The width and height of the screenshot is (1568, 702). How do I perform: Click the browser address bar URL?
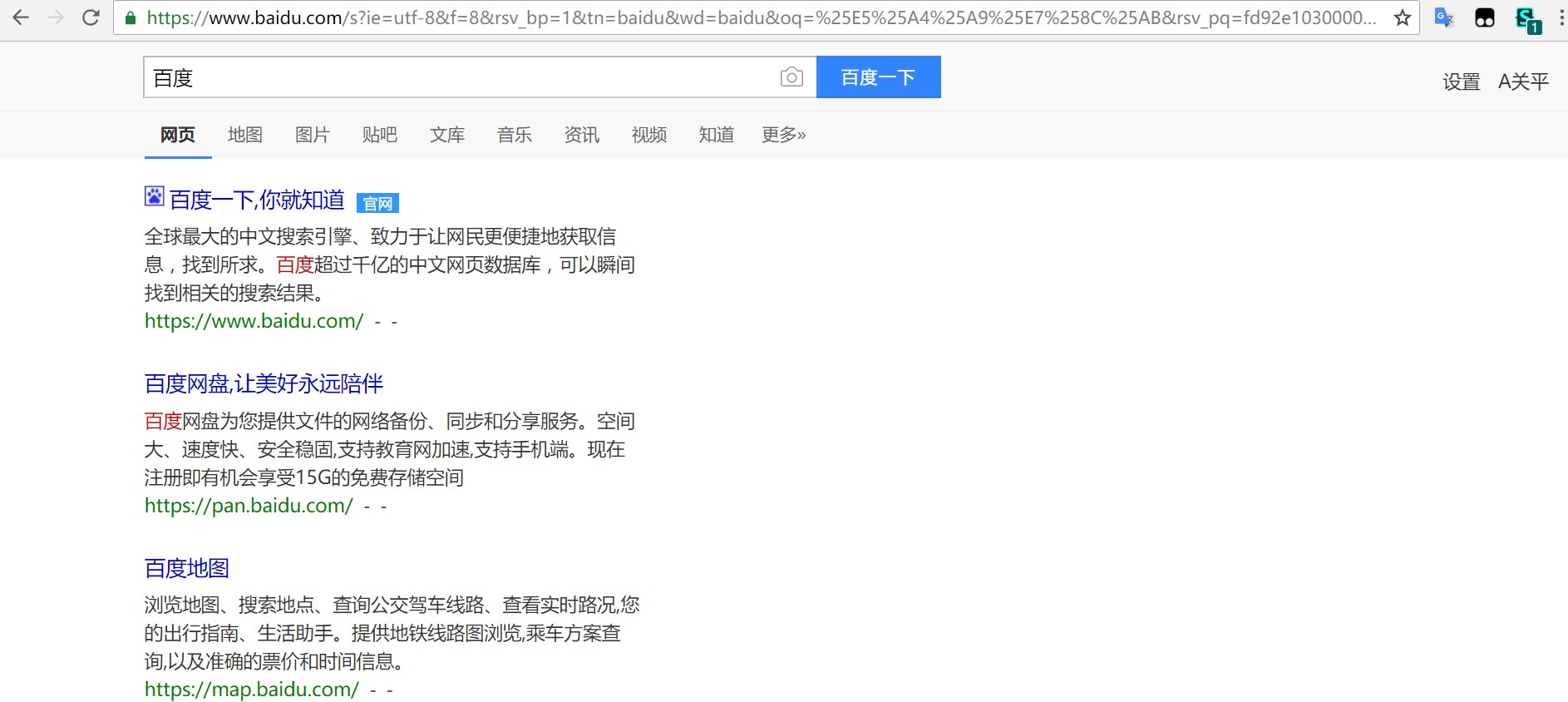click(761, 17)
